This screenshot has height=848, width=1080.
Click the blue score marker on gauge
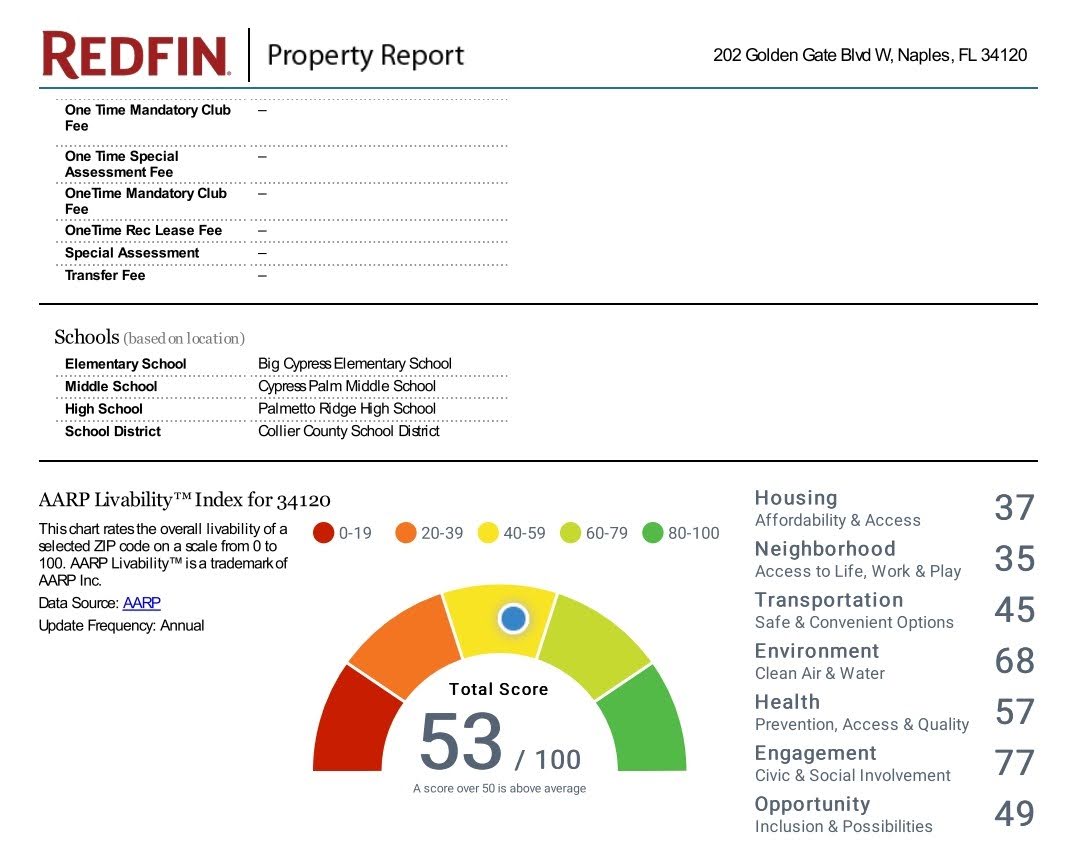pyautogui.click(x=513, y=619)
